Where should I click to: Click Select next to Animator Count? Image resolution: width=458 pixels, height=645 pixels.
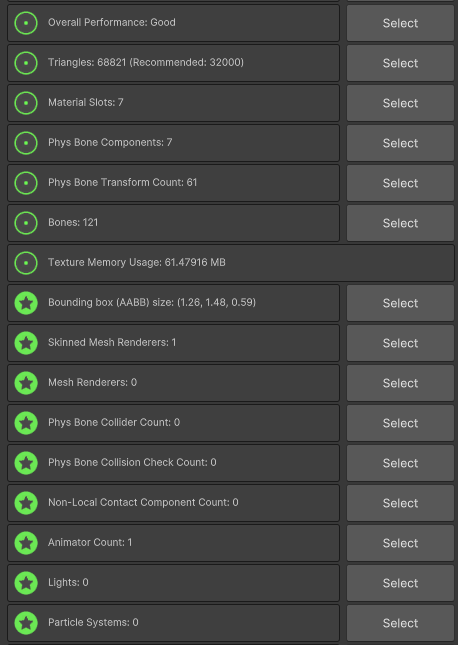point(400,543)
